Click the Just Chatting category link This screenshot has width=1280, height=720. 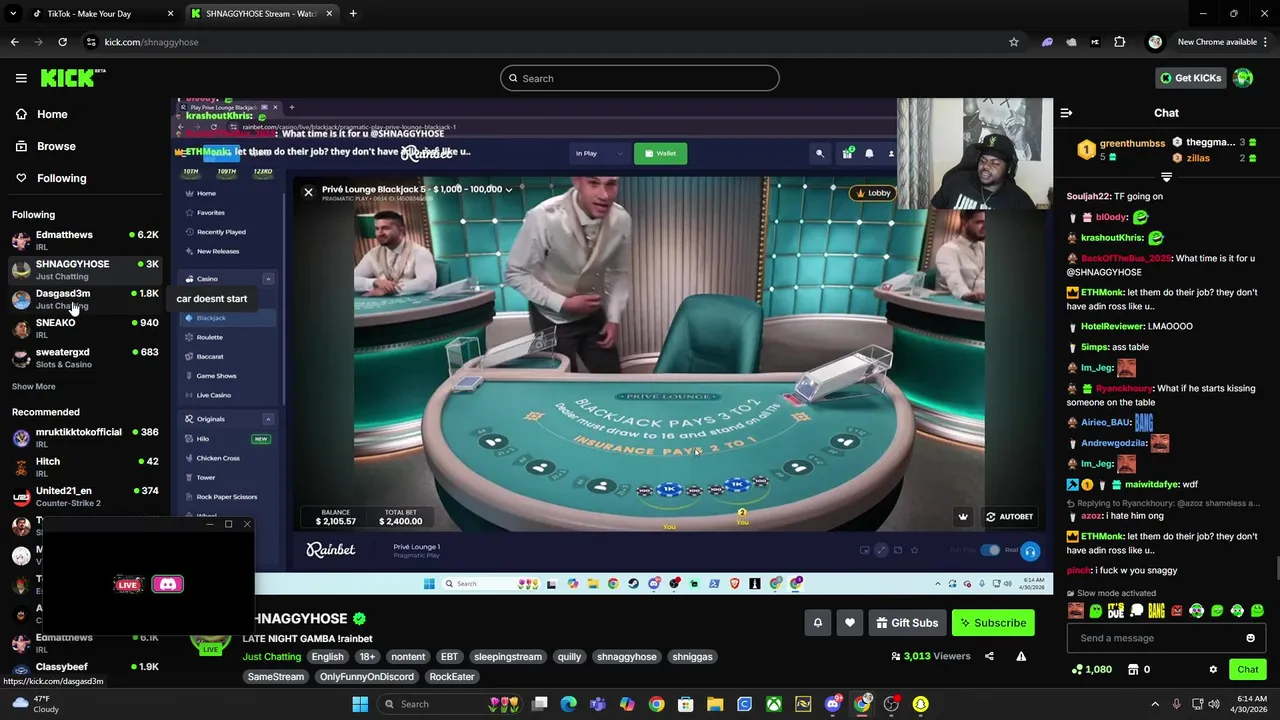272,657
